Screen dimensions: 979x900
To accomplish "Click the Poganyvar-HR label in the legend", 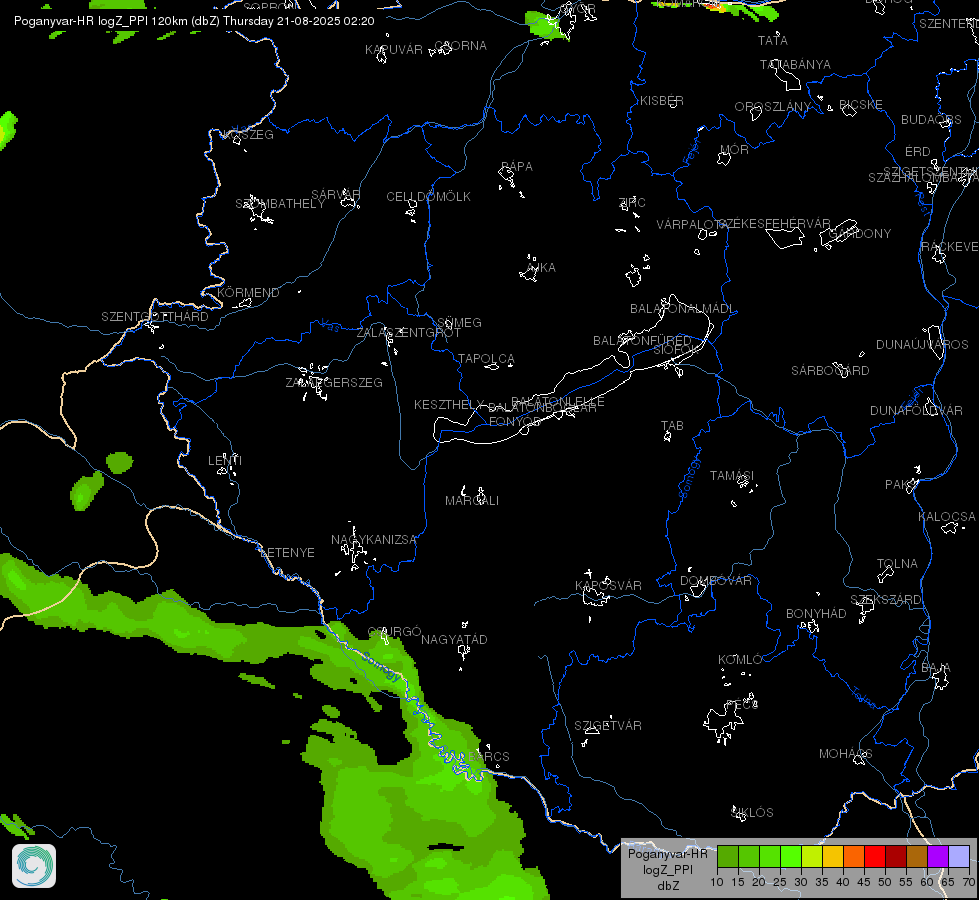I will click(x=667, y=854).
